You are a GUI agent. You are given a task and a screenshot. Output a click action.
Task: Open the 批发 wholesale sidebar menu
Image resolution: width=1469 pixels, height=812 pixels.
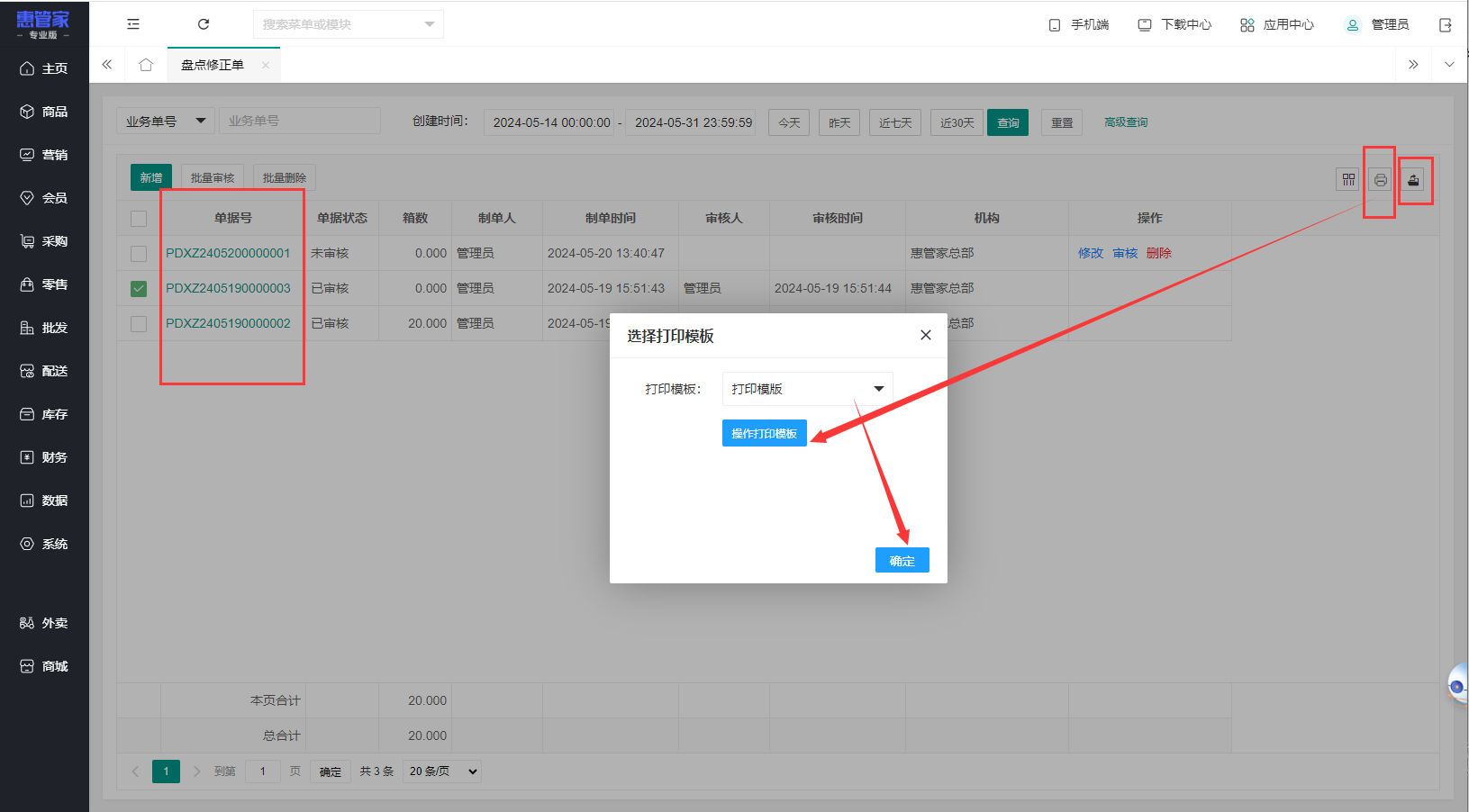pos(44,328)
